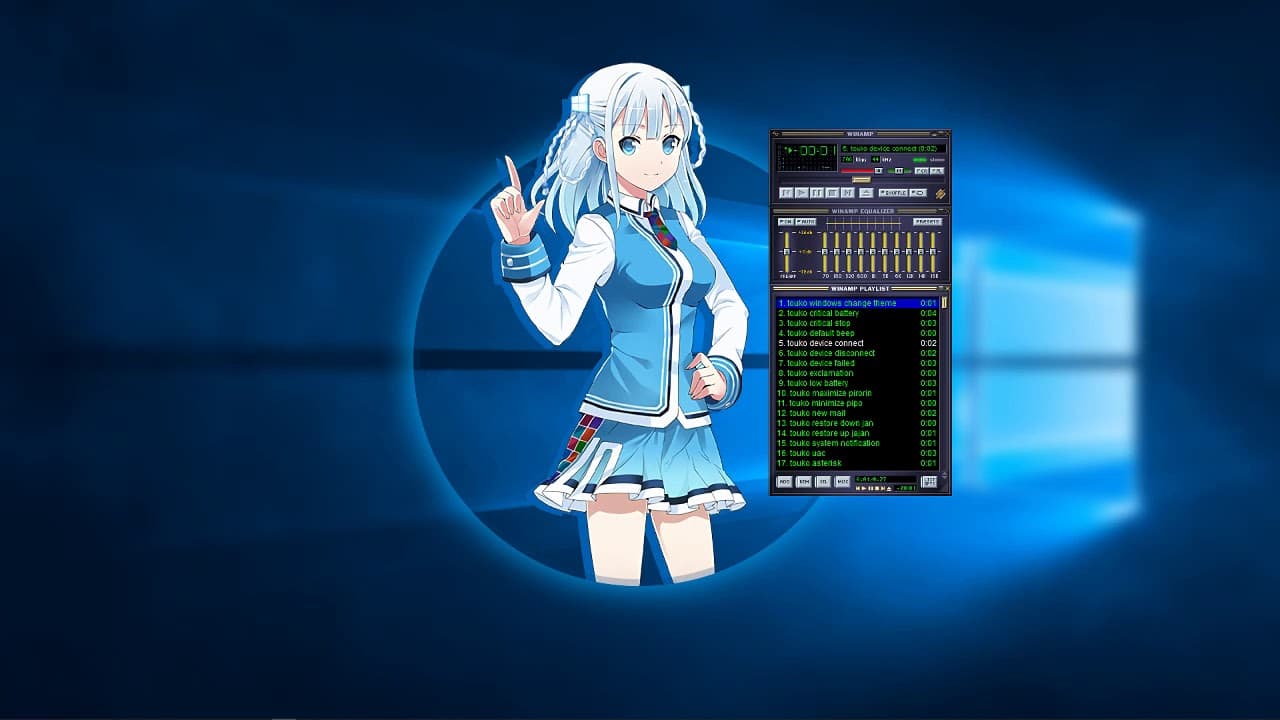Select '8. touko exclamation' track
This screenshot has height=720, width=1280.
(x=857, y=373)
